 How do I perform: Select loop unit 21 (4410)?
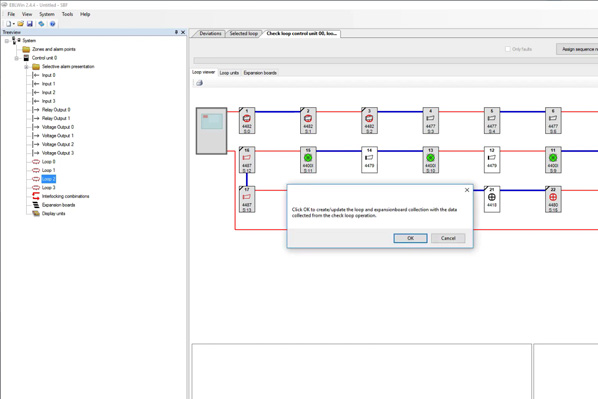point(492,200)
